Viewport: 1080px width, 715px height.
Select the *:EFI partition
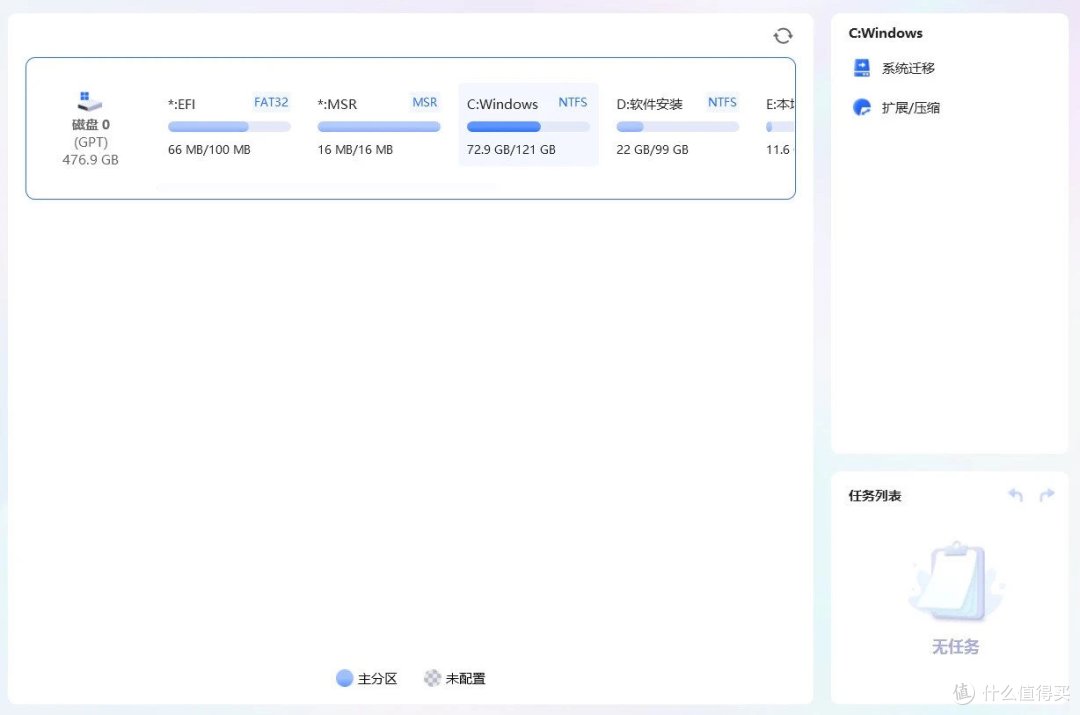(x=229, y=125)
